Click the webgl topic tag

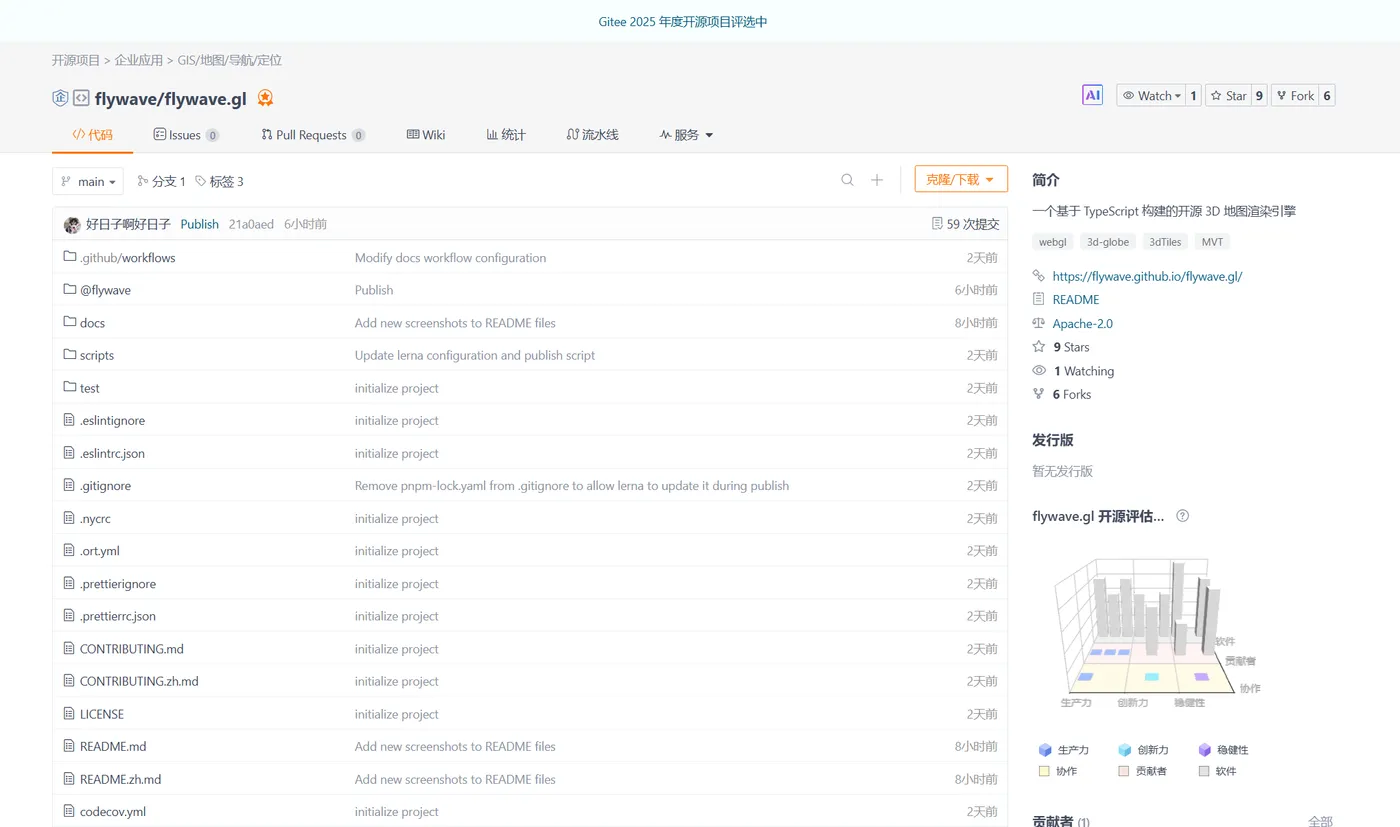click(1053, 242)
